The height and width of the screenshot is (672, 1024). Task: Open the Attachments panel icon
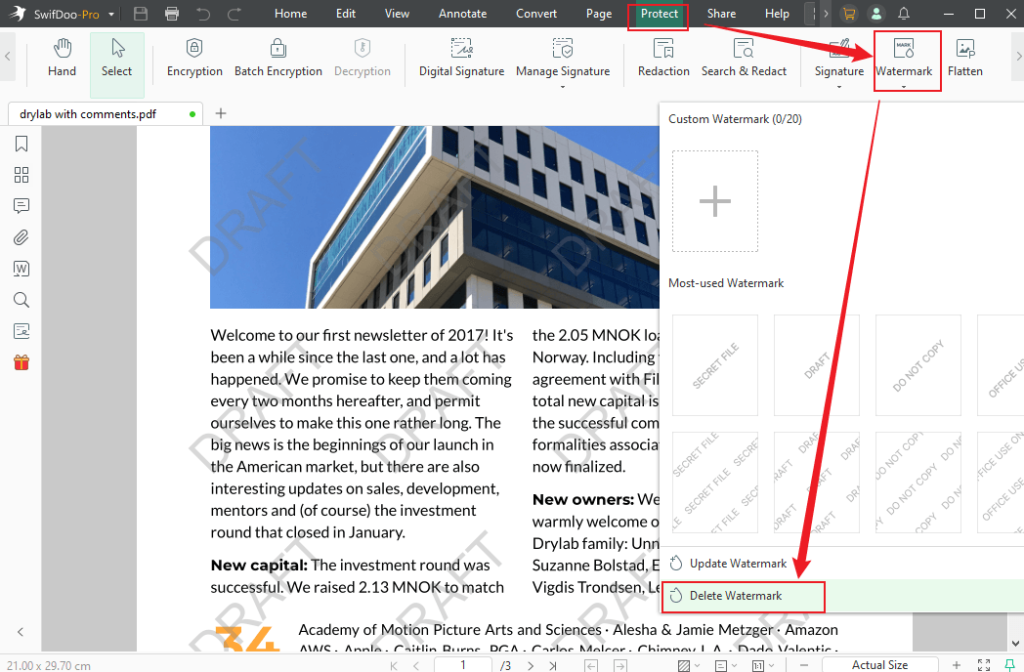[20, 237]
